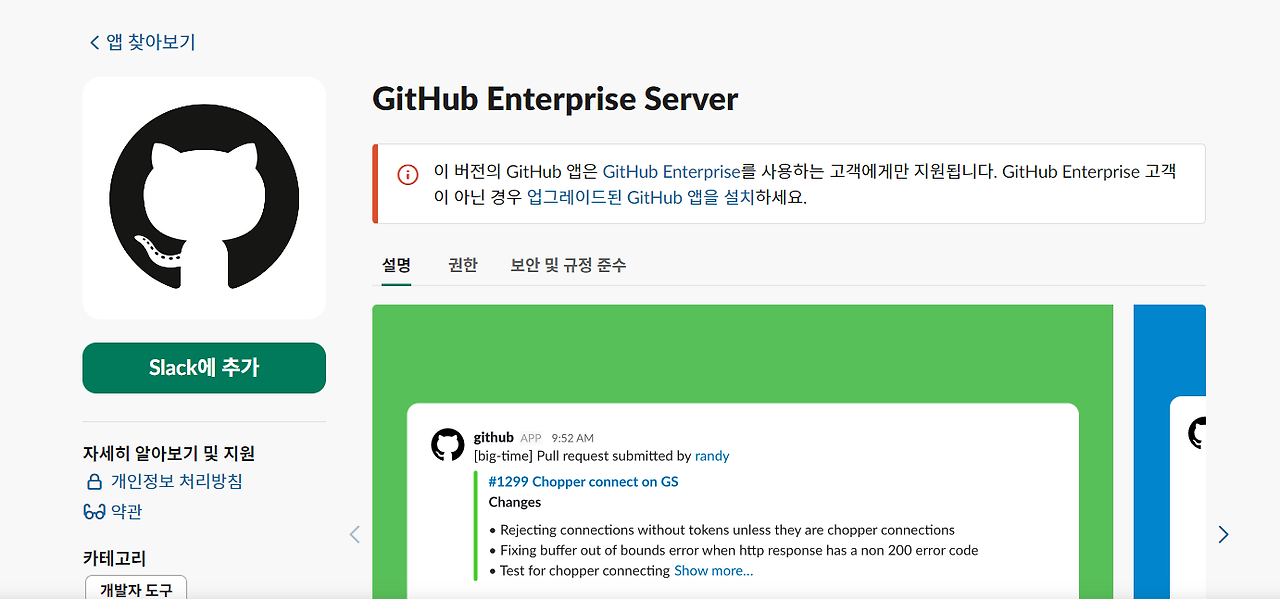The height and width of the screenshot is (599, 1280).
Task: Follow the GitHub Enterprise link in notice
Action: click(672, 172)
